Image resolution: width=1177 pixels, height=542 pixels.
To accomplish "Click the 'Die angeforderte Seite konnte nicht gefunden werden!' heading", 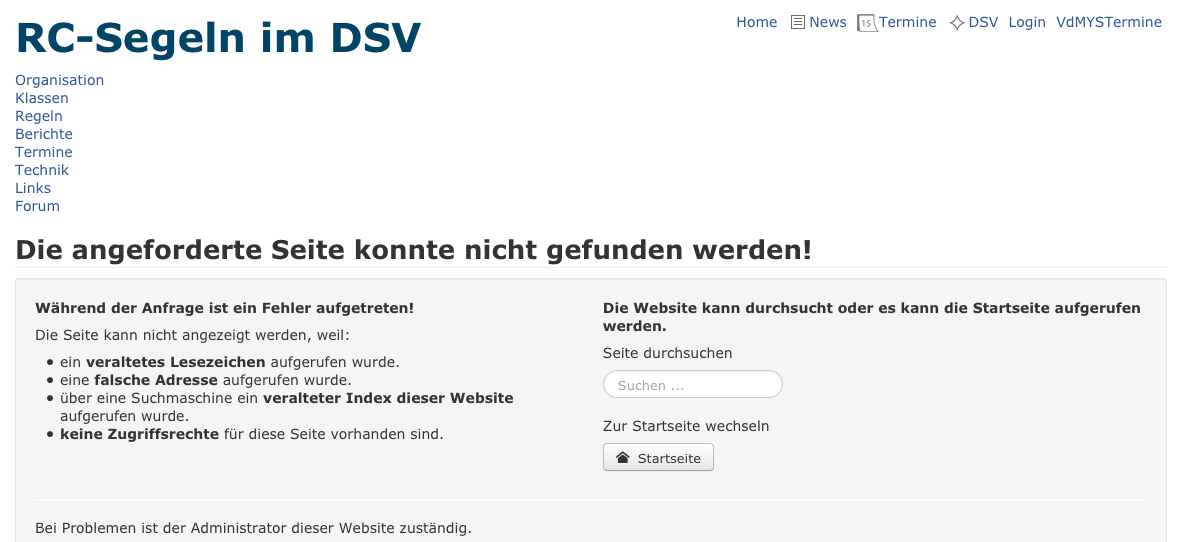I will pos(414,250).
